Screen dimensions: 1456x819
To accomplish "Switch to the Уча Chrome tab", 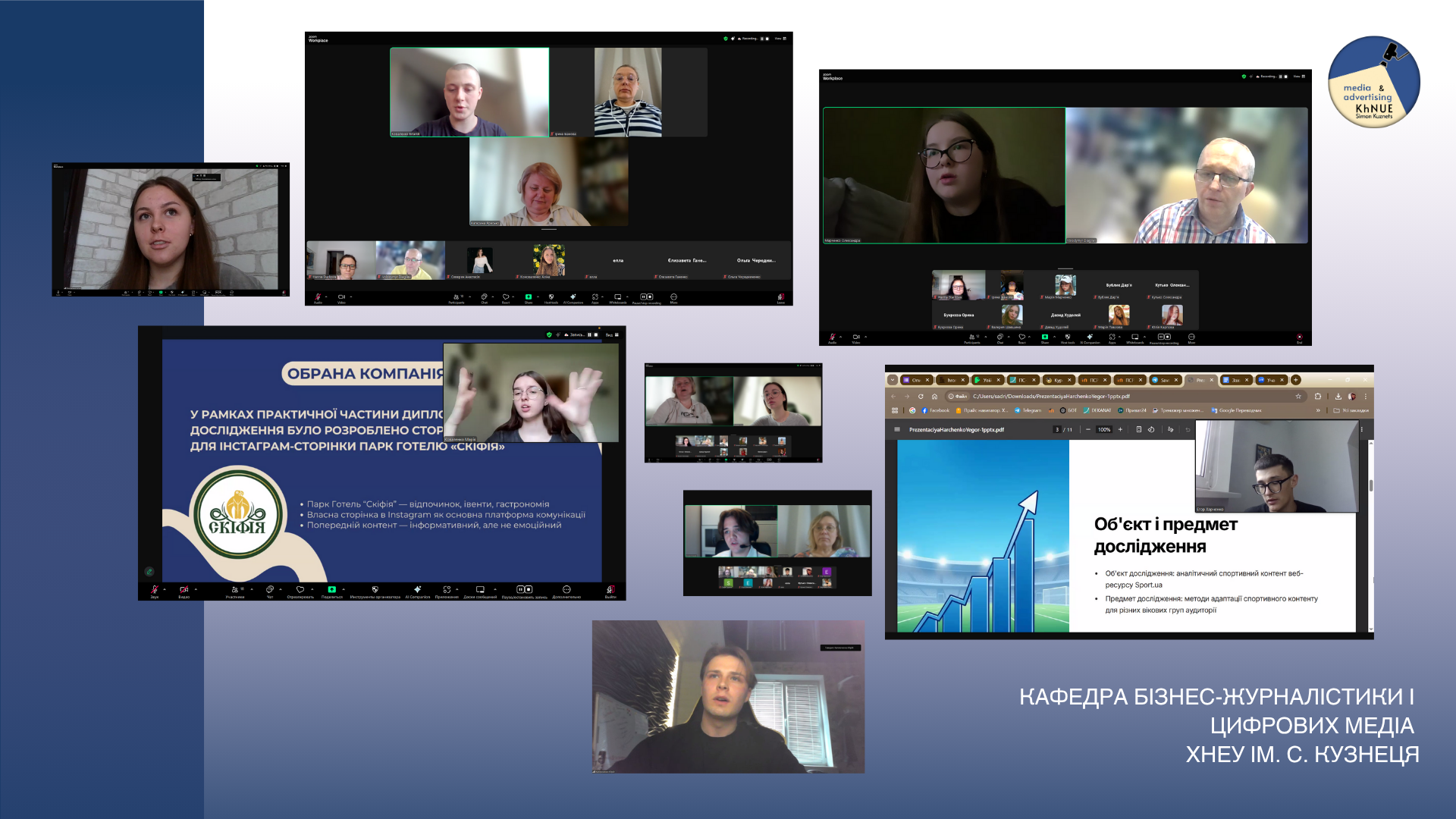I will [x=1272, y=380].
